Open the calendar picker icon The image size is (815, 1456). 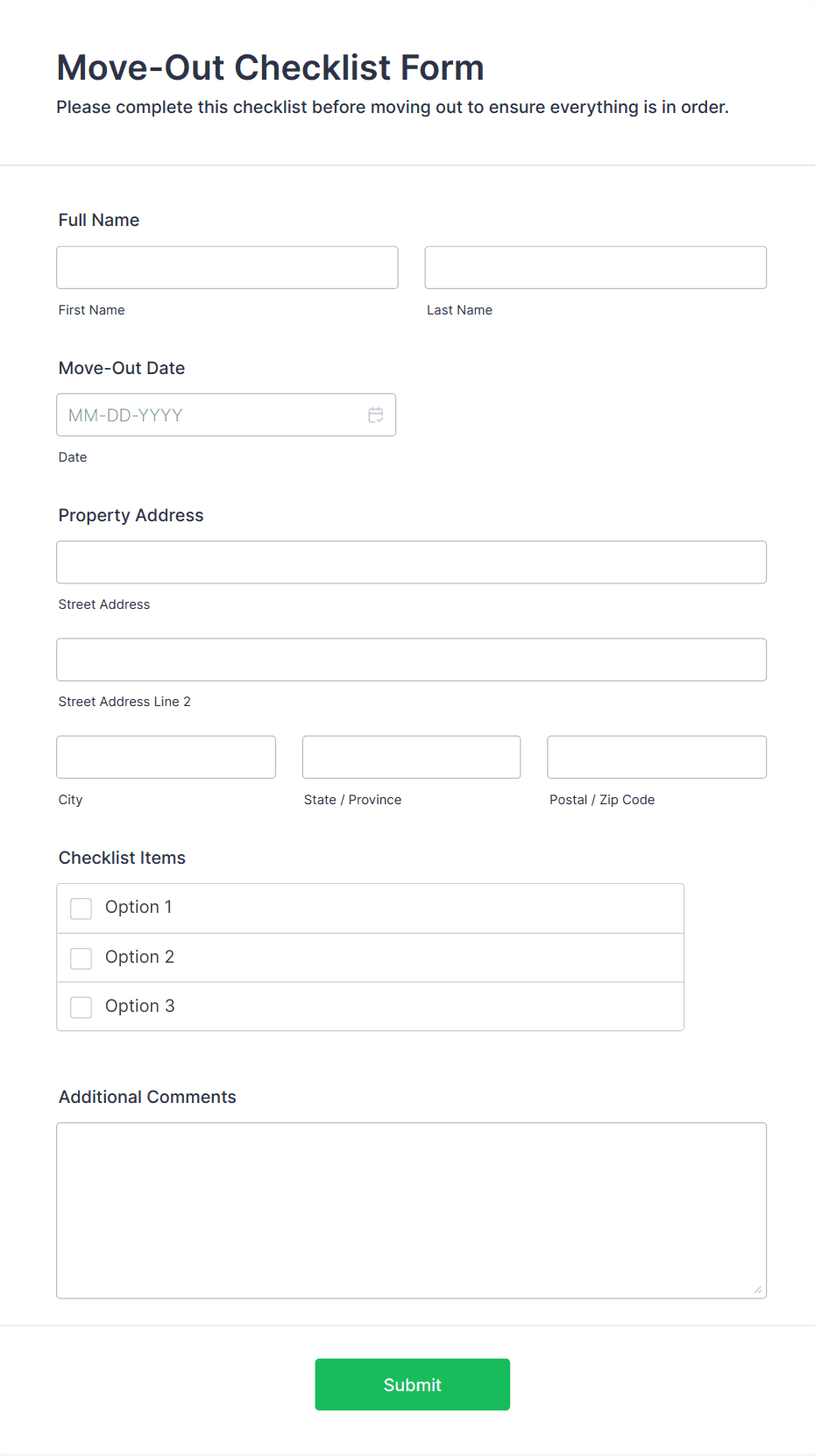click(x=376, y=415)
